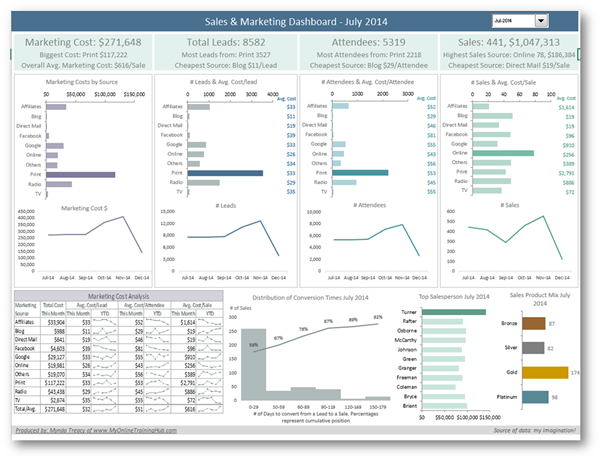Click the Platinum bar in Product Mix
The image size is (601, 461).
click(535, 397)
